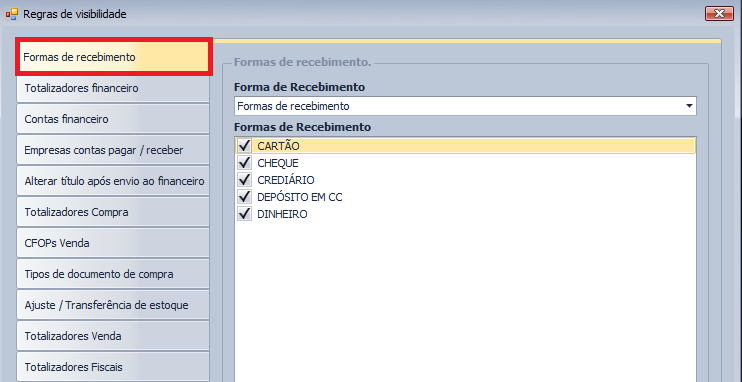Open the Totalizadores Compra tab

click(x=113, y=212)
